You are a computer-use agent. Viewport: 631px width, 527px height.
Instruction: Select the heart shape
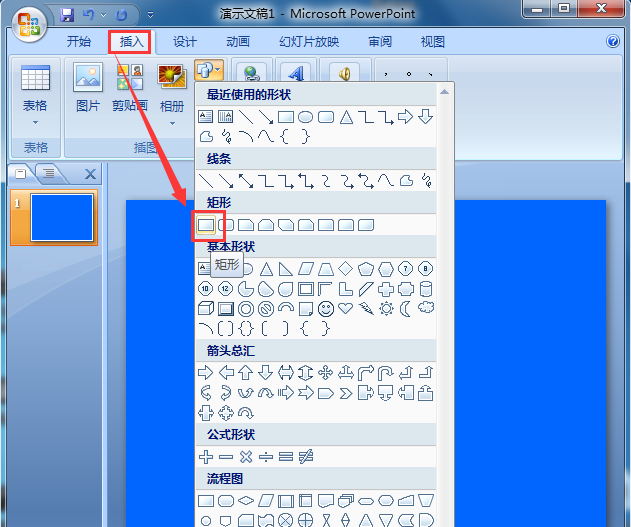point(346,309)
